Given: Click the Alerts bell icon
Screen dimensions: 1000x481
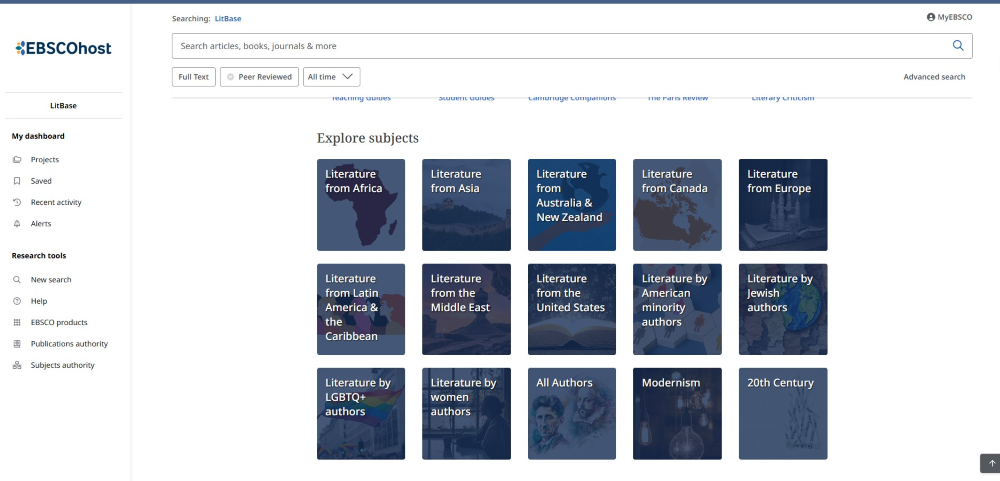Looking at the screenshot, I should click(17, 224).
